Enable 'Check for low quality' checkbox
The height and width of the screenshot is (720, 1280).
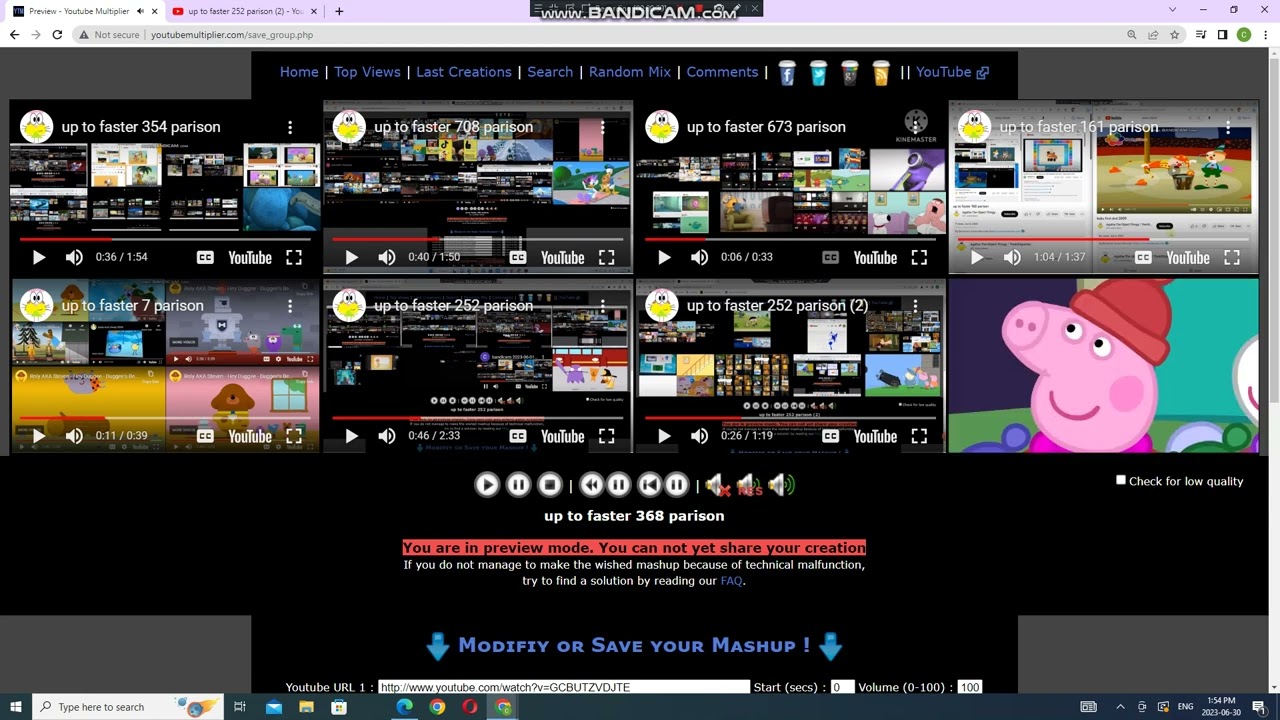pos(1121,480)
